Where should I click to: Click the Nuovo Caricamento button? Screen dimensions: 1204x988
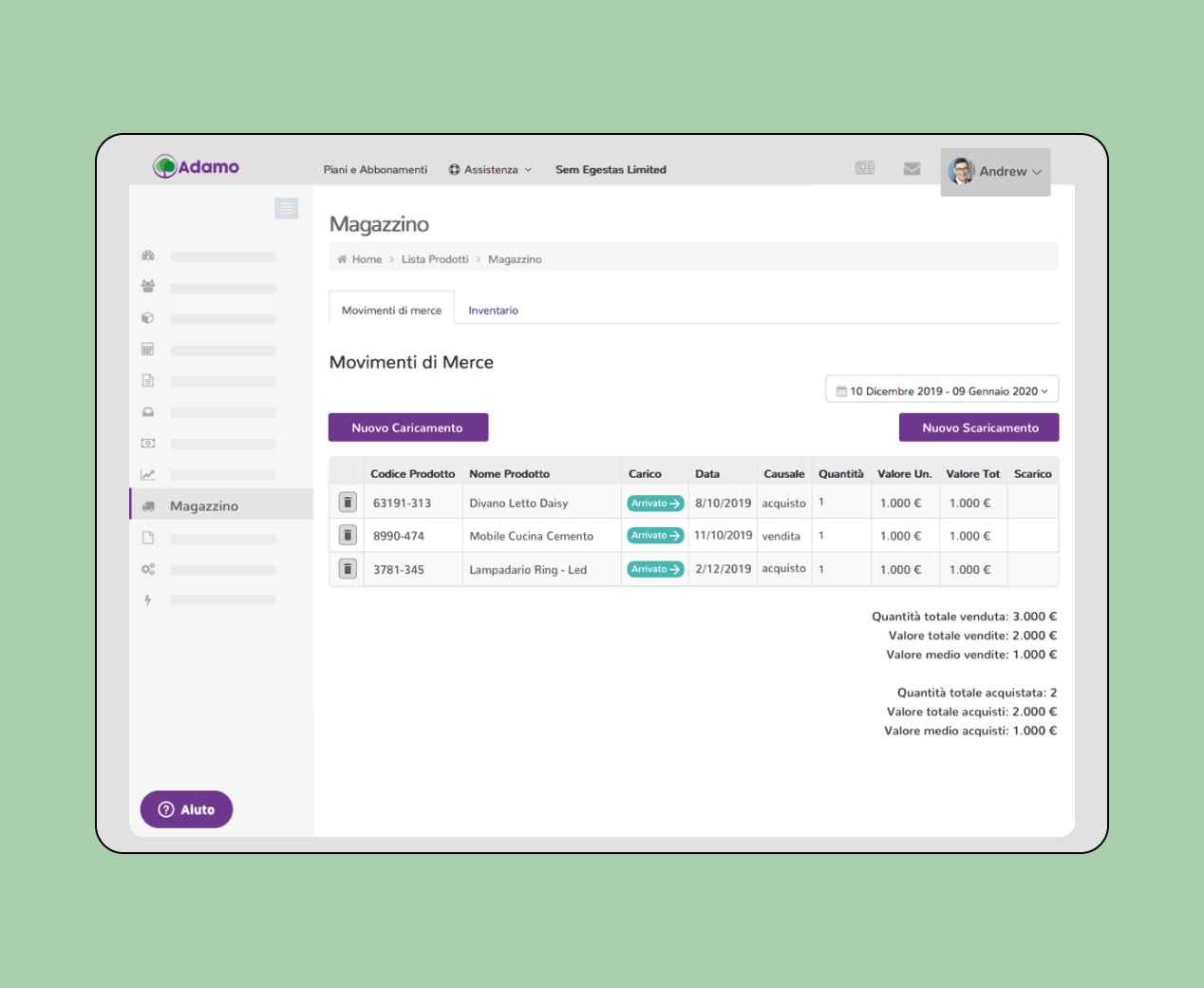pyautogui.click(x=407, y=427)
